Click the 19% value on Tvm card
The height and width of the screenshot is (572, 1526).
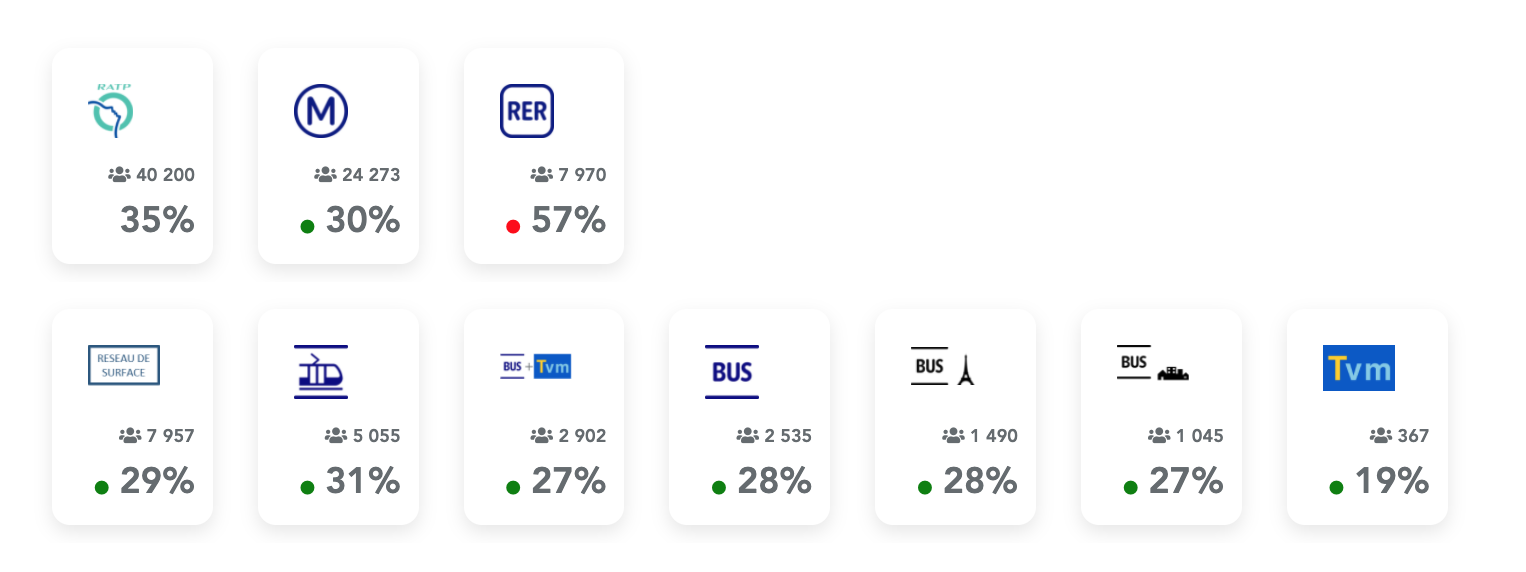coord(1392,481)
